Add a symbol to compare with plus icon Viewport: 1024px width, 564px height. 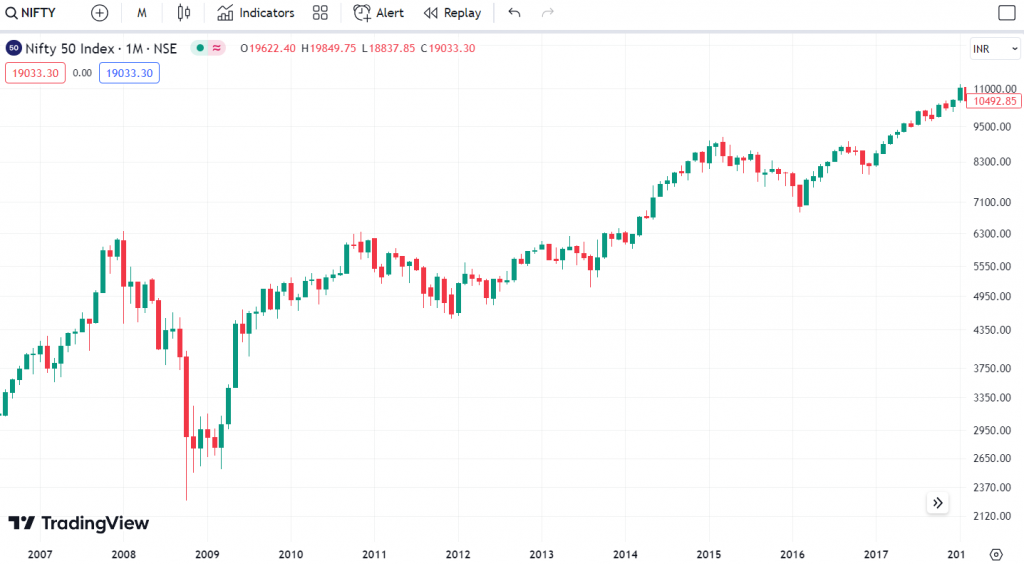(99, 12)
